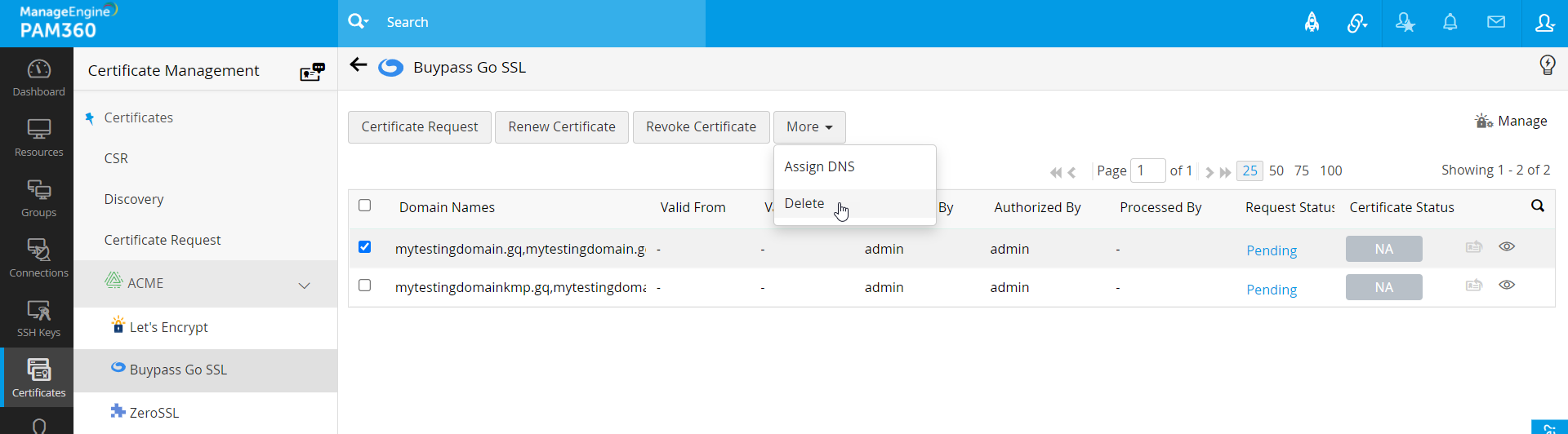This screenshot has height=434, width=1568.
Task: Open the Resources sidebar icon
Action: [x=38, y=138]
